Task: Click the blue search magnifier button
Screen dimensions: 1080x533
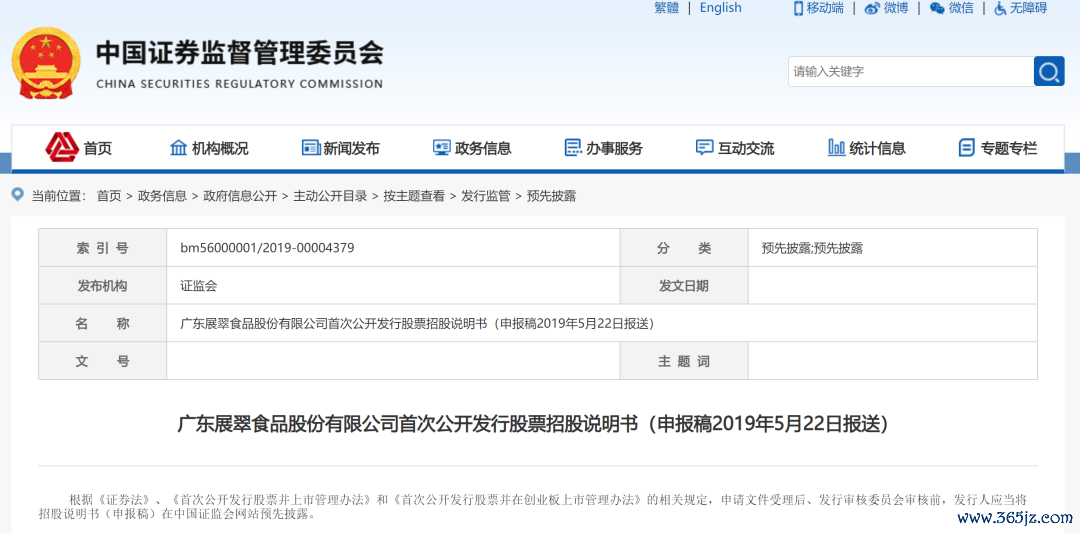Action: tap(1049, 71)
